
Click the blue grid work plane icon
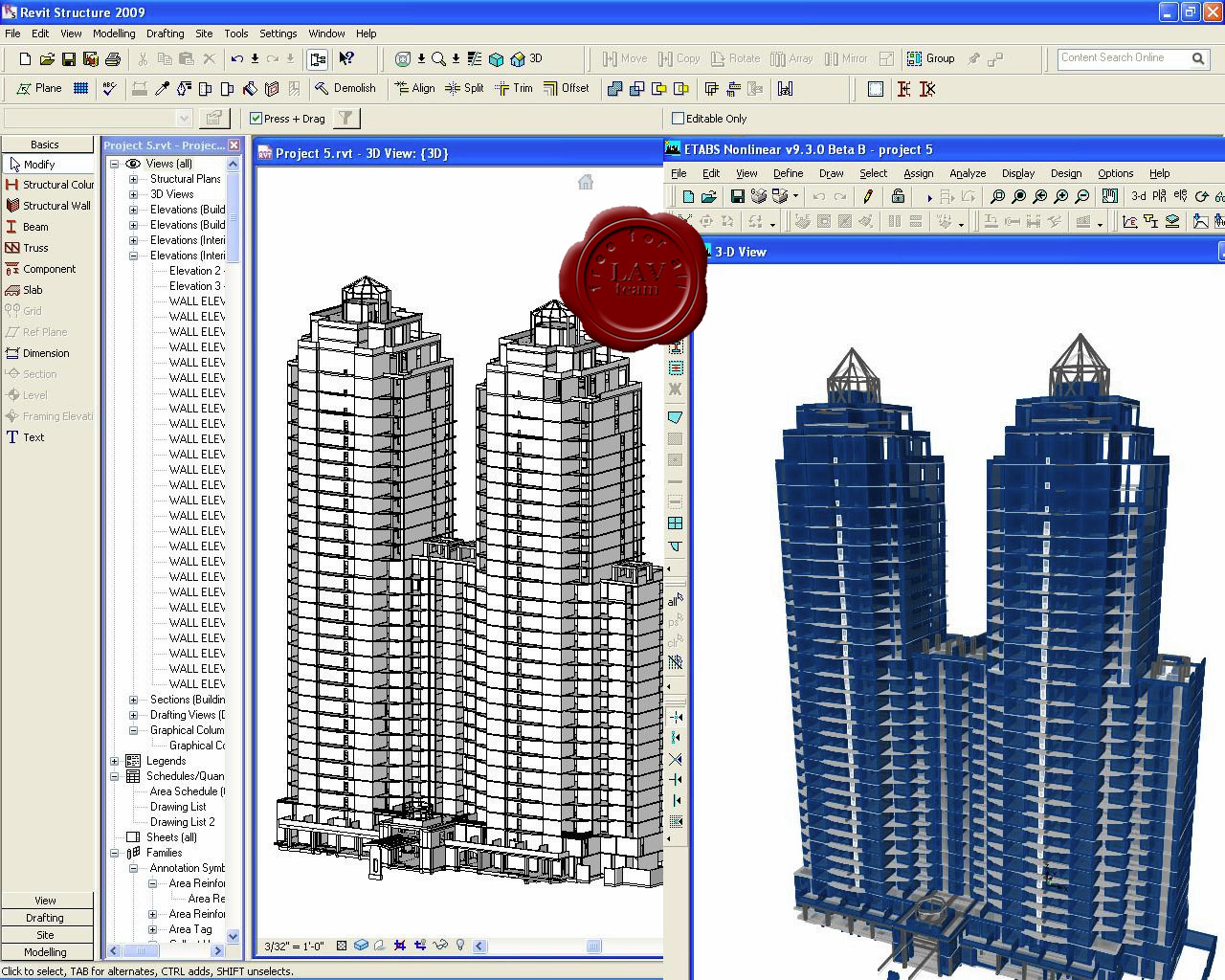[x=81, y=88]
